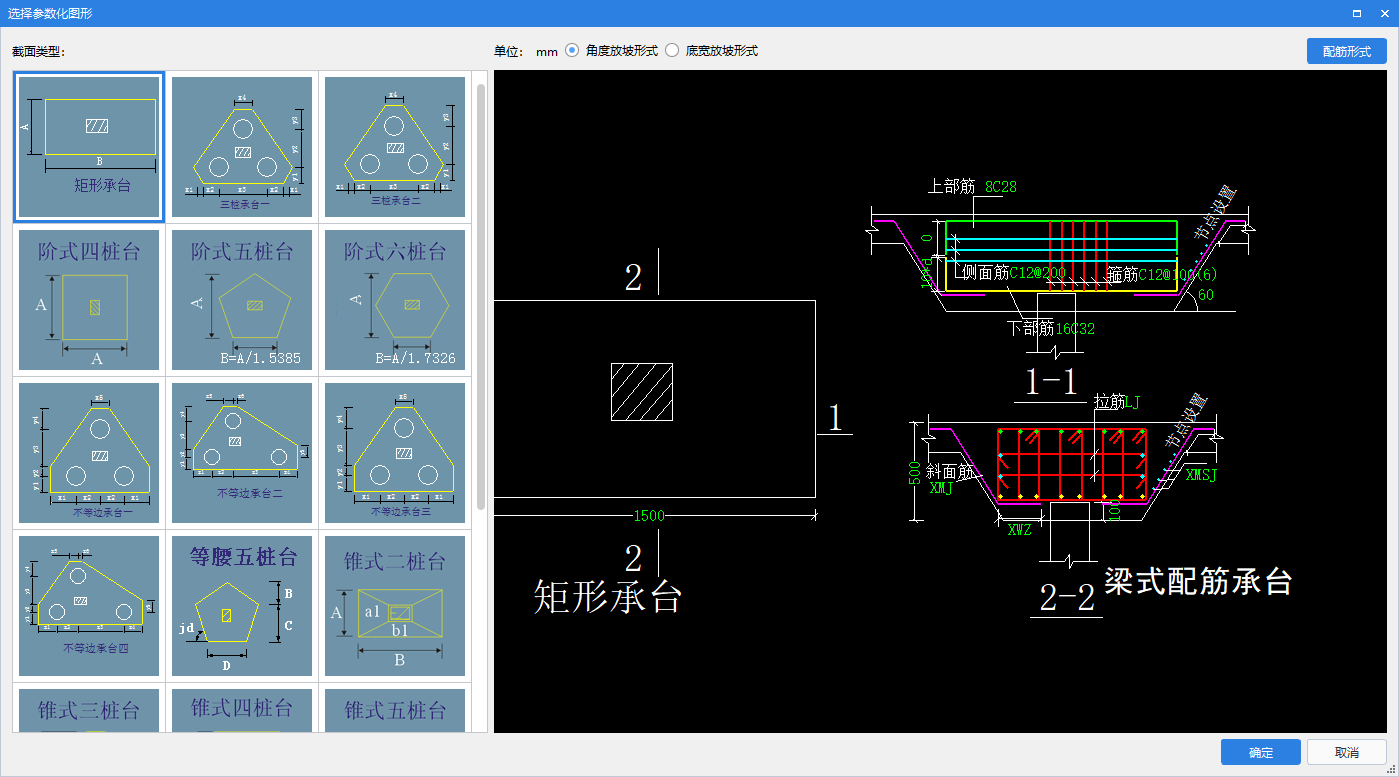Confirm with the 确定 button
Viewport: 1399px width, 777px height.
tap(1260, 752)
